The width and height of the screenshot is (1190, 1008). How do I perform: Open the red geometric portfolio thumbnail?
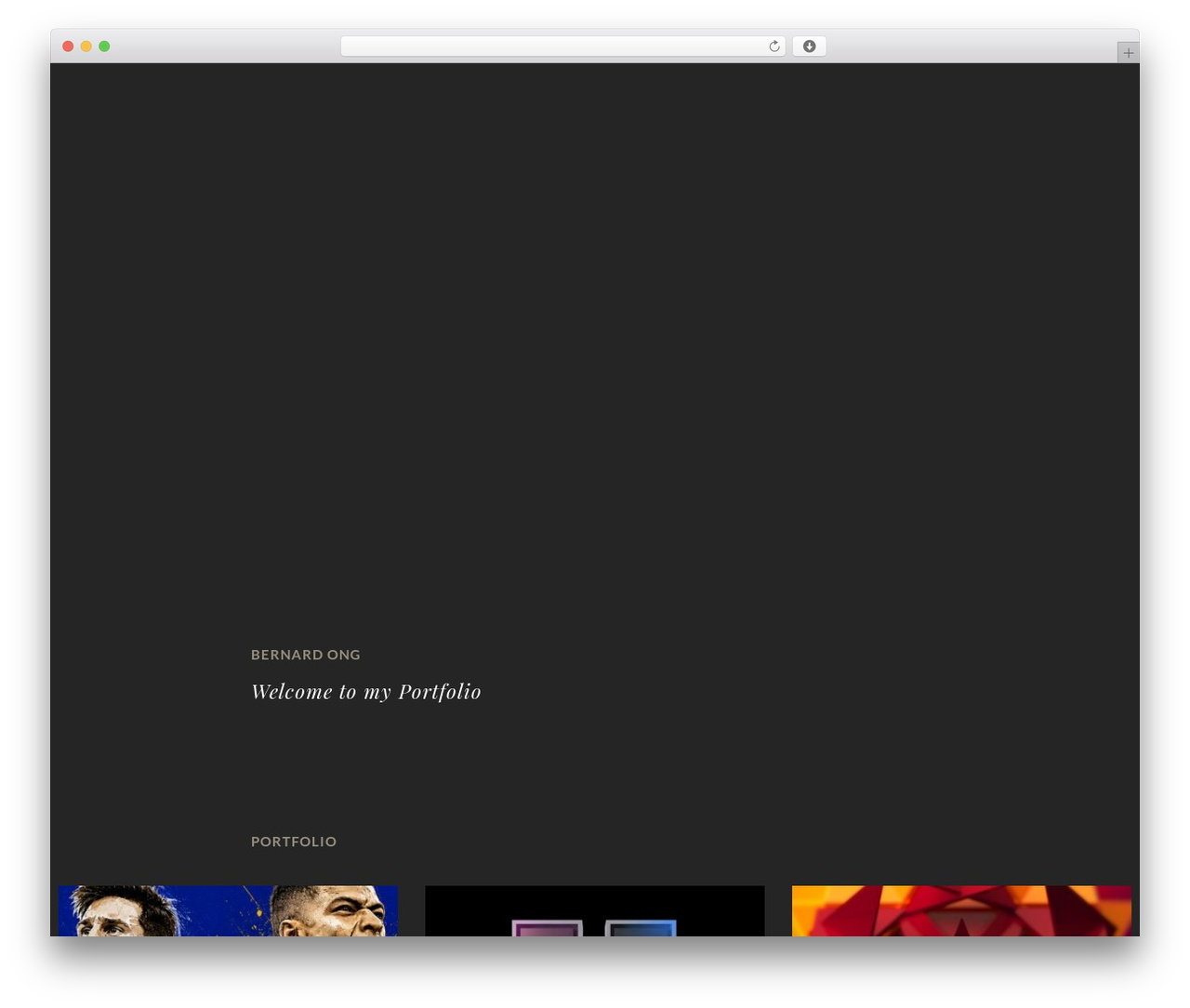coord(961,910)
